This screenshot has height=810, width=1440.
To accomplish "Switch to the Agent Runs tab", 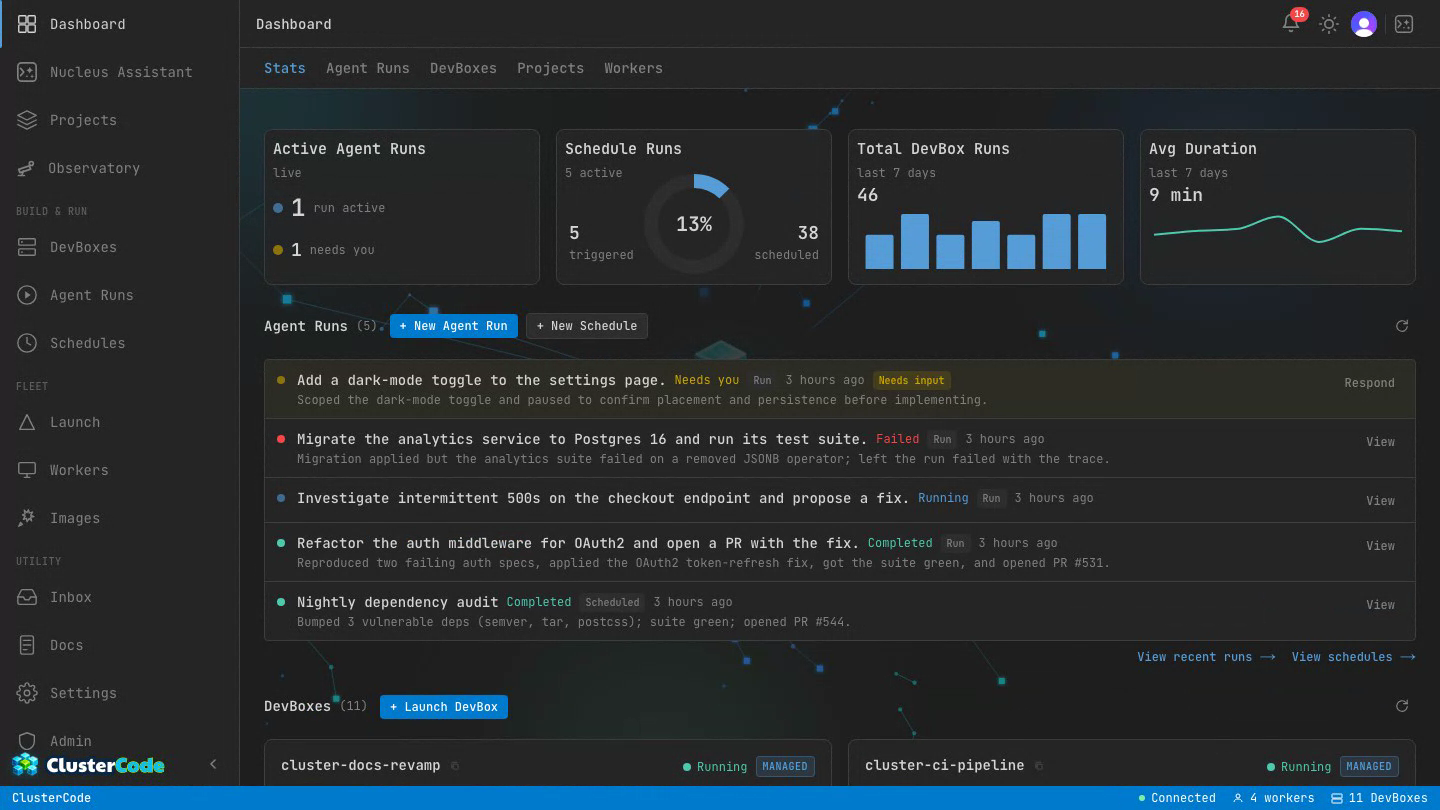I will (368, 68).
